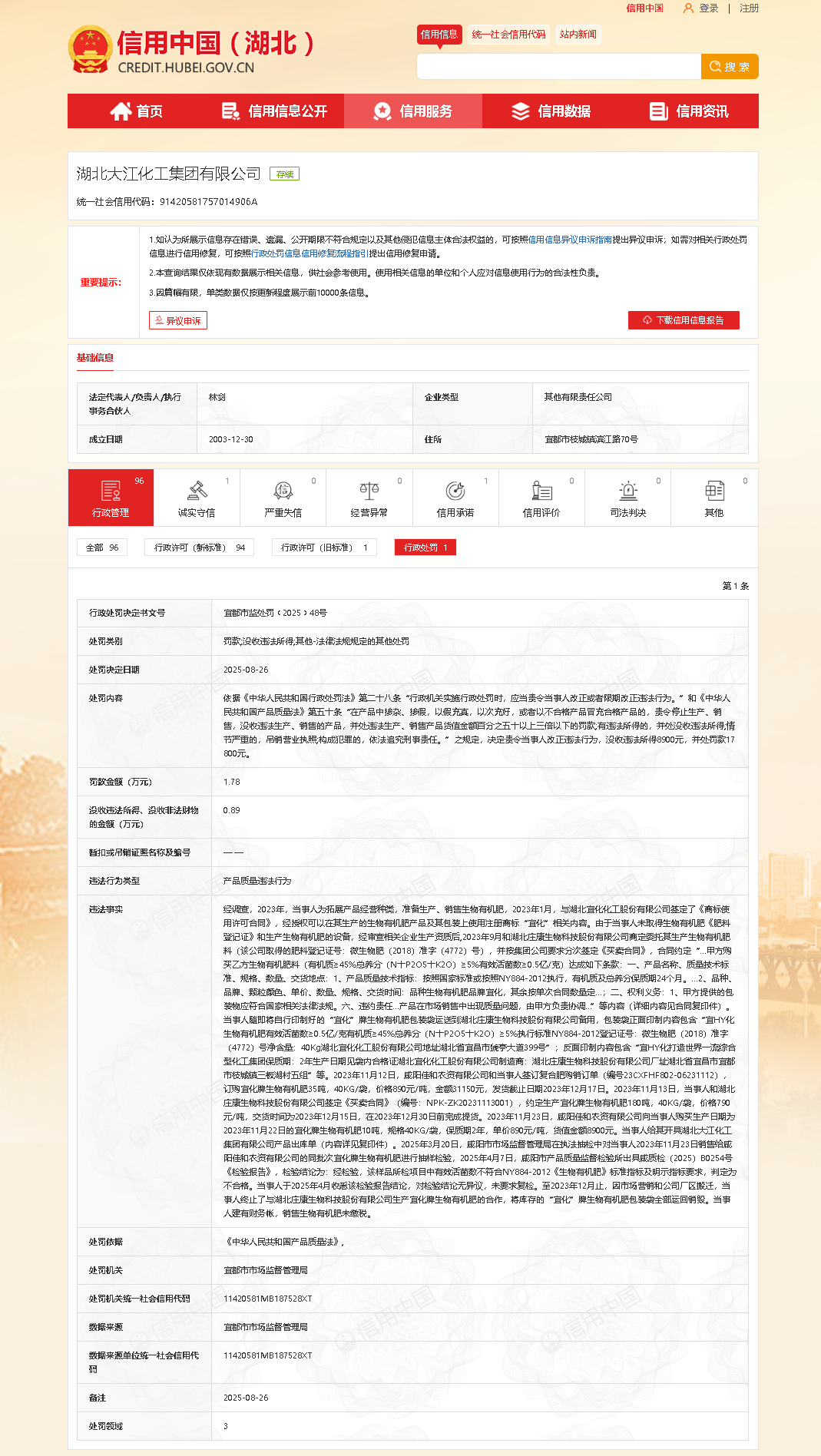Click enterprise type 其他有限责任公司
The height and width of the screenshot is (1456, 821).
point(578,397)
